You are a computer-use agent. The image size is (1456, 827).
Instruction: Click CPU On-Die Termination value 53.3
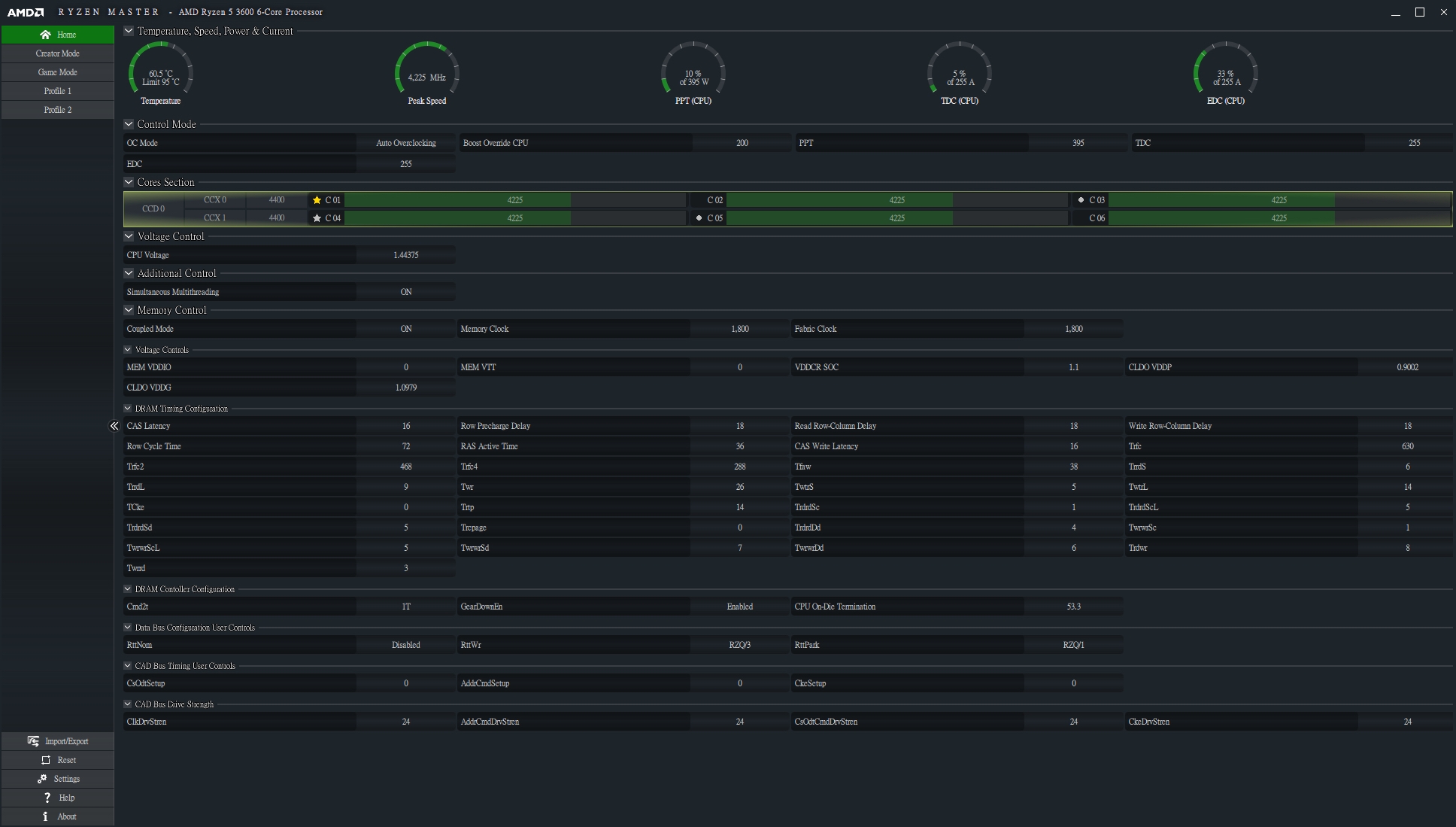1074,607
